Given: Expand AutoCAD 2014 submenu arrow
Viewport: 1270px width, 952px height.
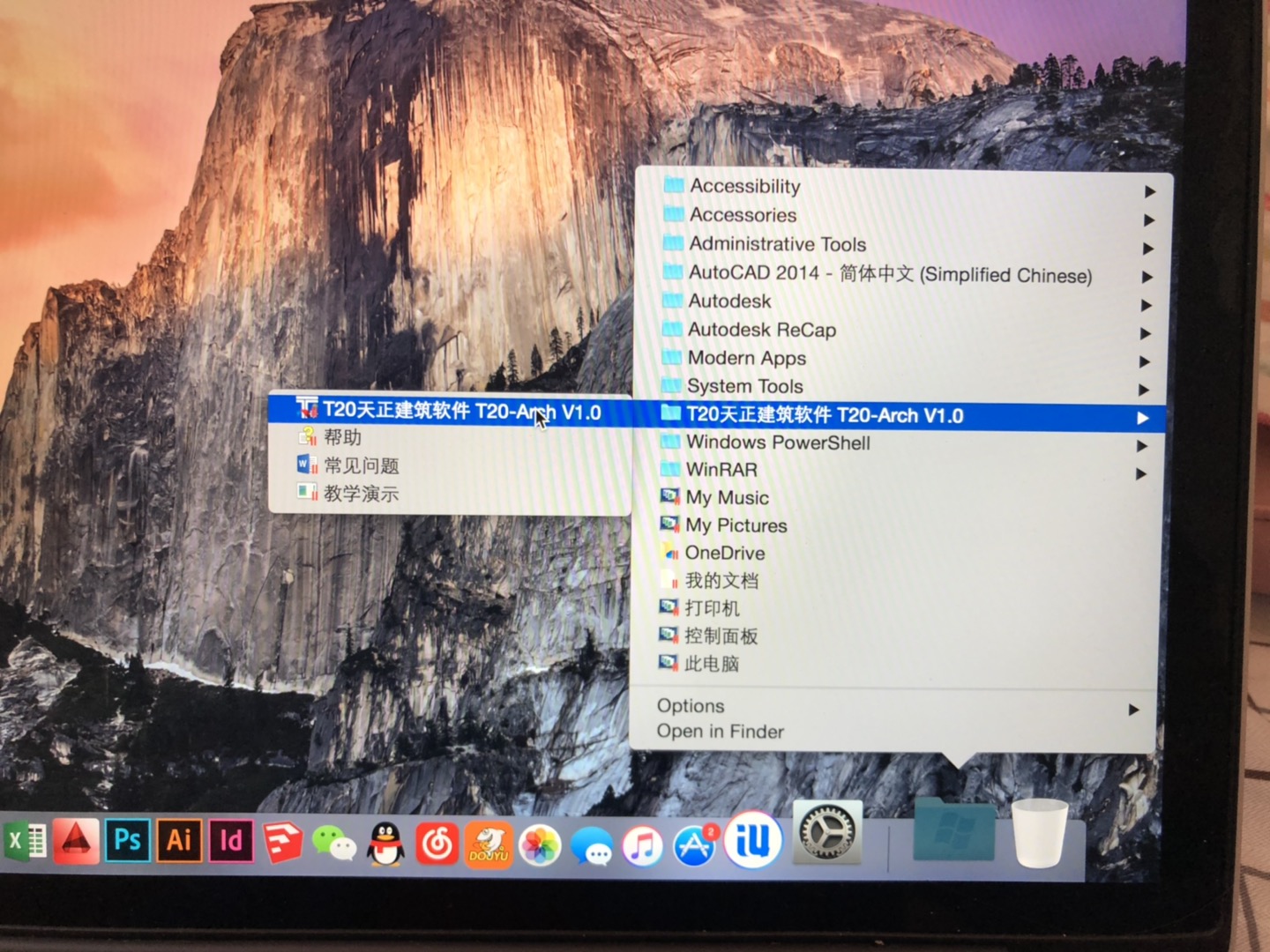Looking at the screenshot, I should tap(1147, 277).
